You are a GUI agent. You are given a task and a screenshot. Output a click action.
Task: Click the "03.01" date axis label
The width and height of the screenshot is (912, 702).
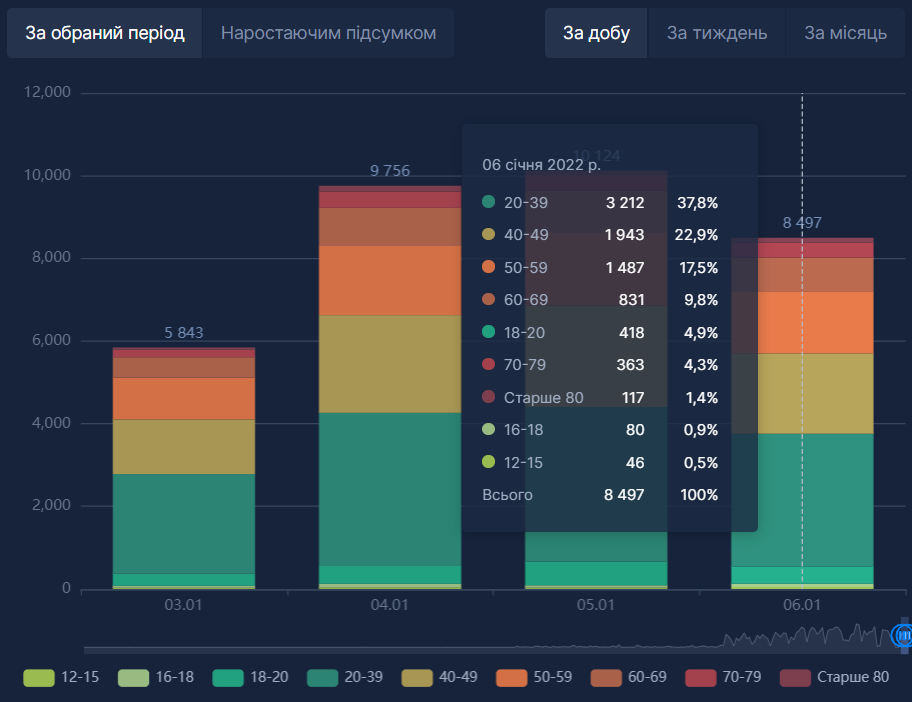[x=183, y=605]
